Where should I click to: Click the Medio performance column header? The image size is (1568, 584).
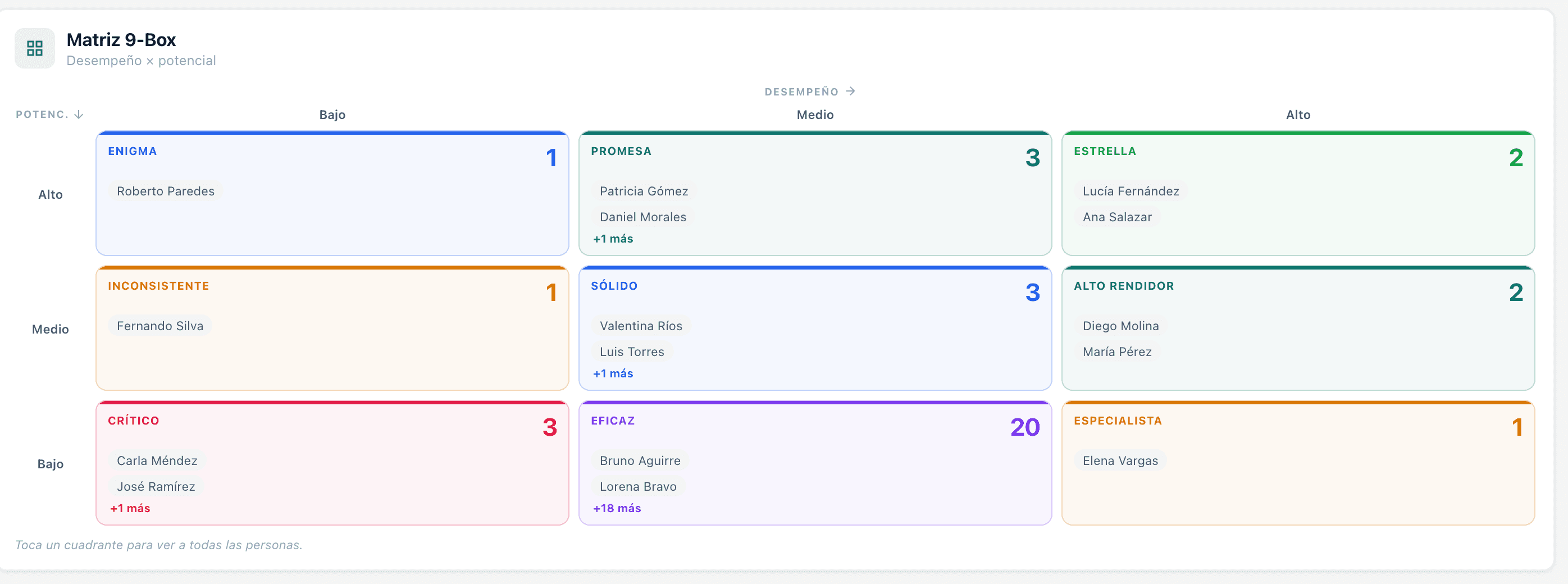click(x=815, y=115)
